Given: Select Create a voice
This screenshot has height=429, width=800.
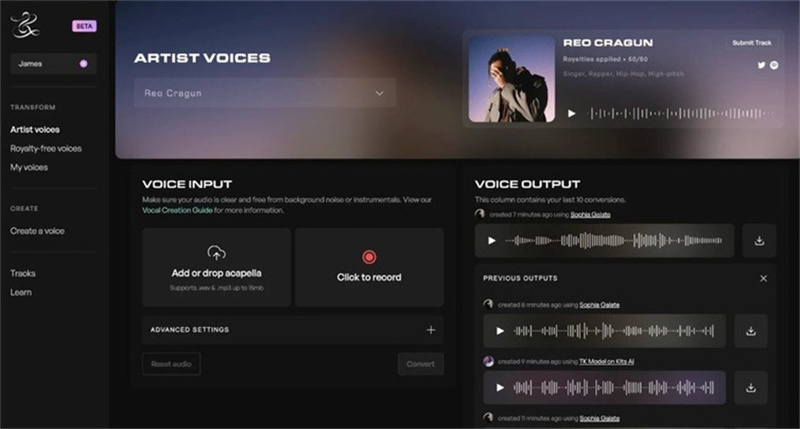Looking at the screenshot, I should [37, 231].
